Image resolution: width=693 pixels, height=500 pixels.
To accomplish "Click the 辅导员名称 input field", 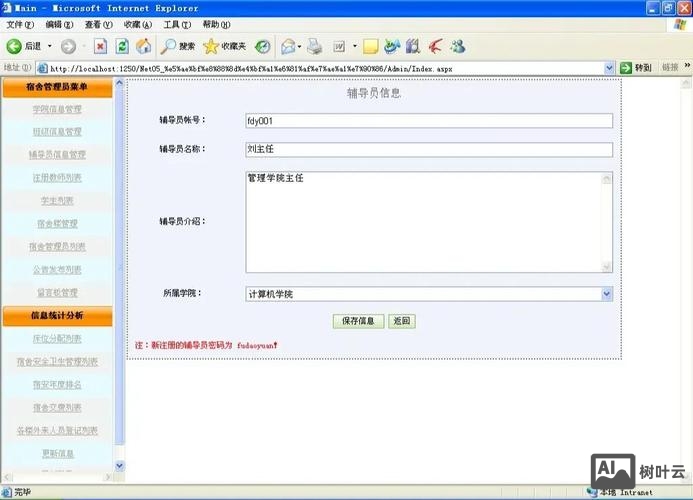I will (429, 149).
